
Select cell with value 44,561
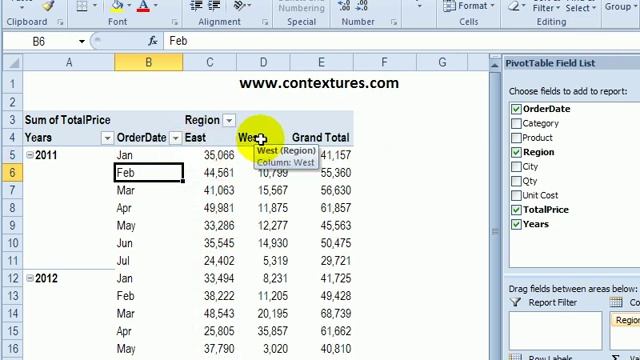click(x=210, y=173)
